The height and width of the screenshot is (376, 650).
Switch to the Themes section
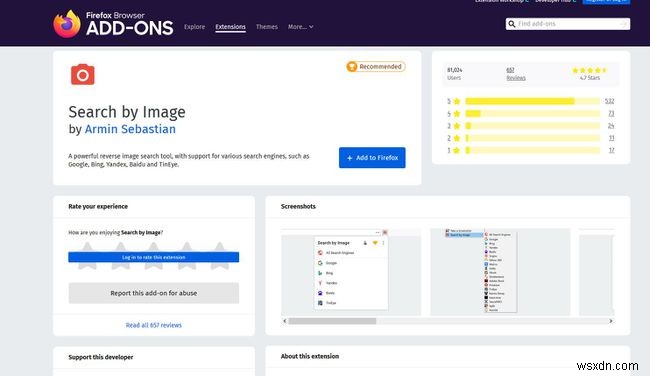pyautogui.click(x=267, y=27)
